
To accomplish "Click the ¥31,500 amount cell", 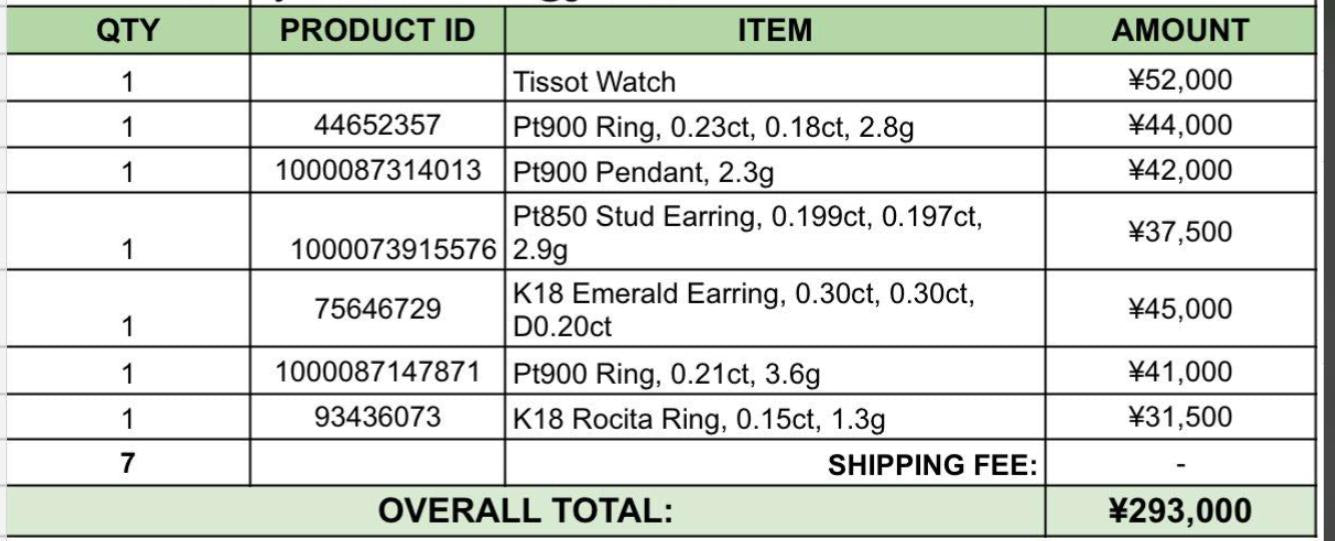I will 1179,417.
